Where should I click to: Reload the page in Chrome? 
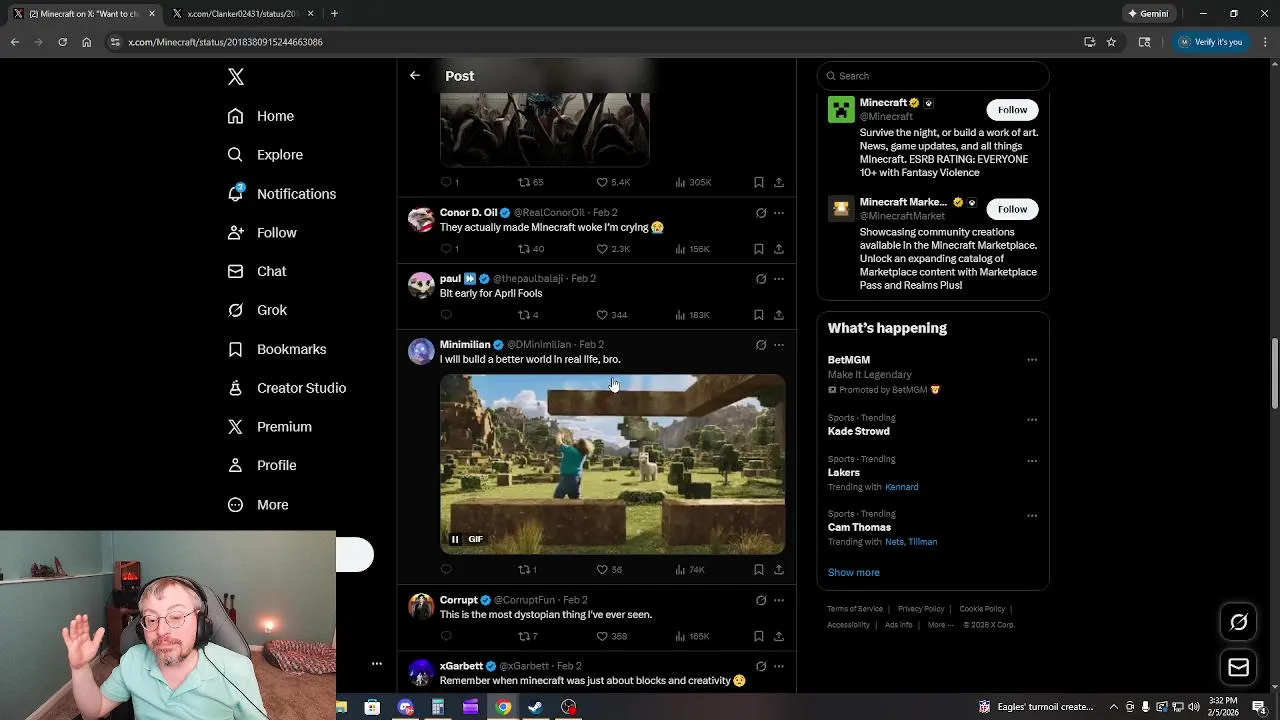point(62,42)
